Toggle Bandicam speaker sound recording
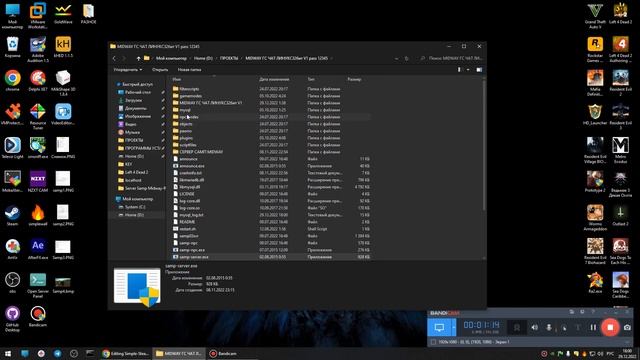The height and width of the screenshot is (360, 640). point(534,327)
